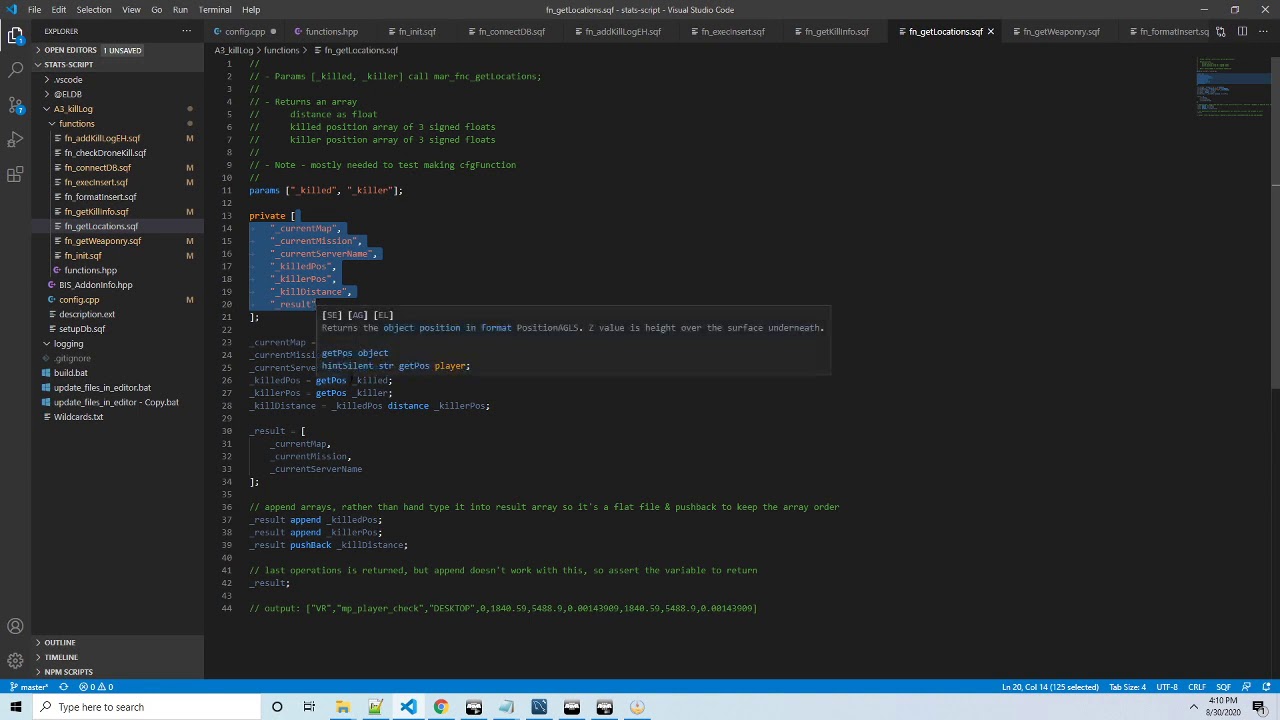Switch to the functions.hpp tab

pyautogui.click(x=331, y=31)
